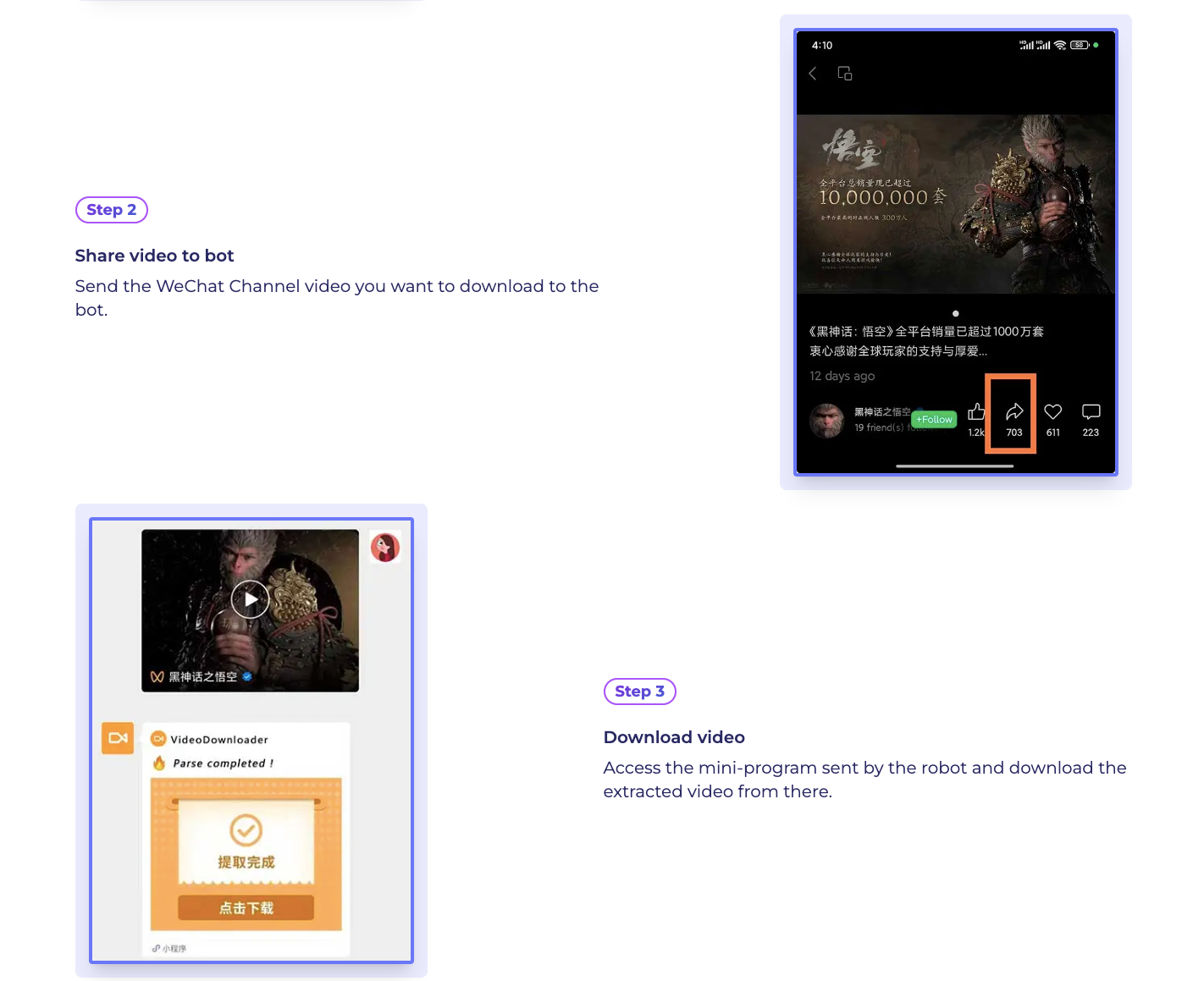
Task: Click the orange checkmark circle icon
Action: [246, 830]
